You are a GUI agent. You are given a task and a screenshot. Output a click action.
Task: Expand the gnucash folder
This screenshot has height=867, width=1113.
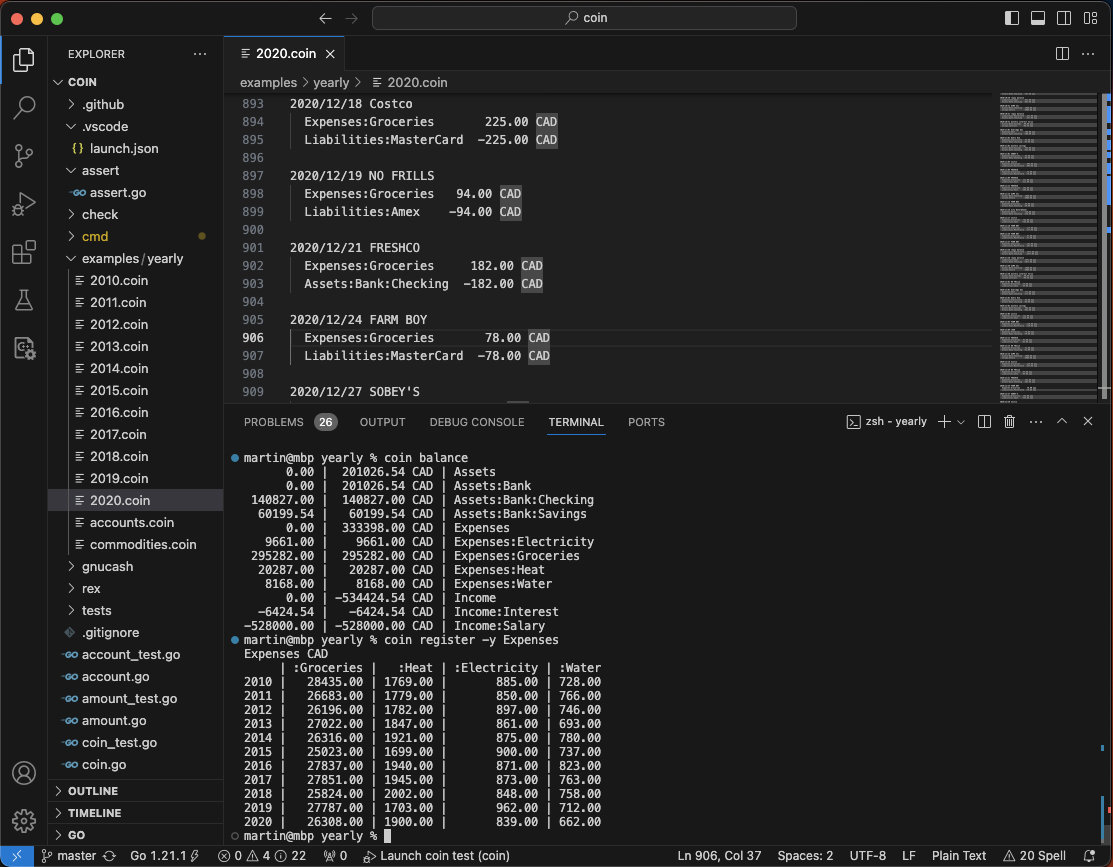tap(107, 566)
